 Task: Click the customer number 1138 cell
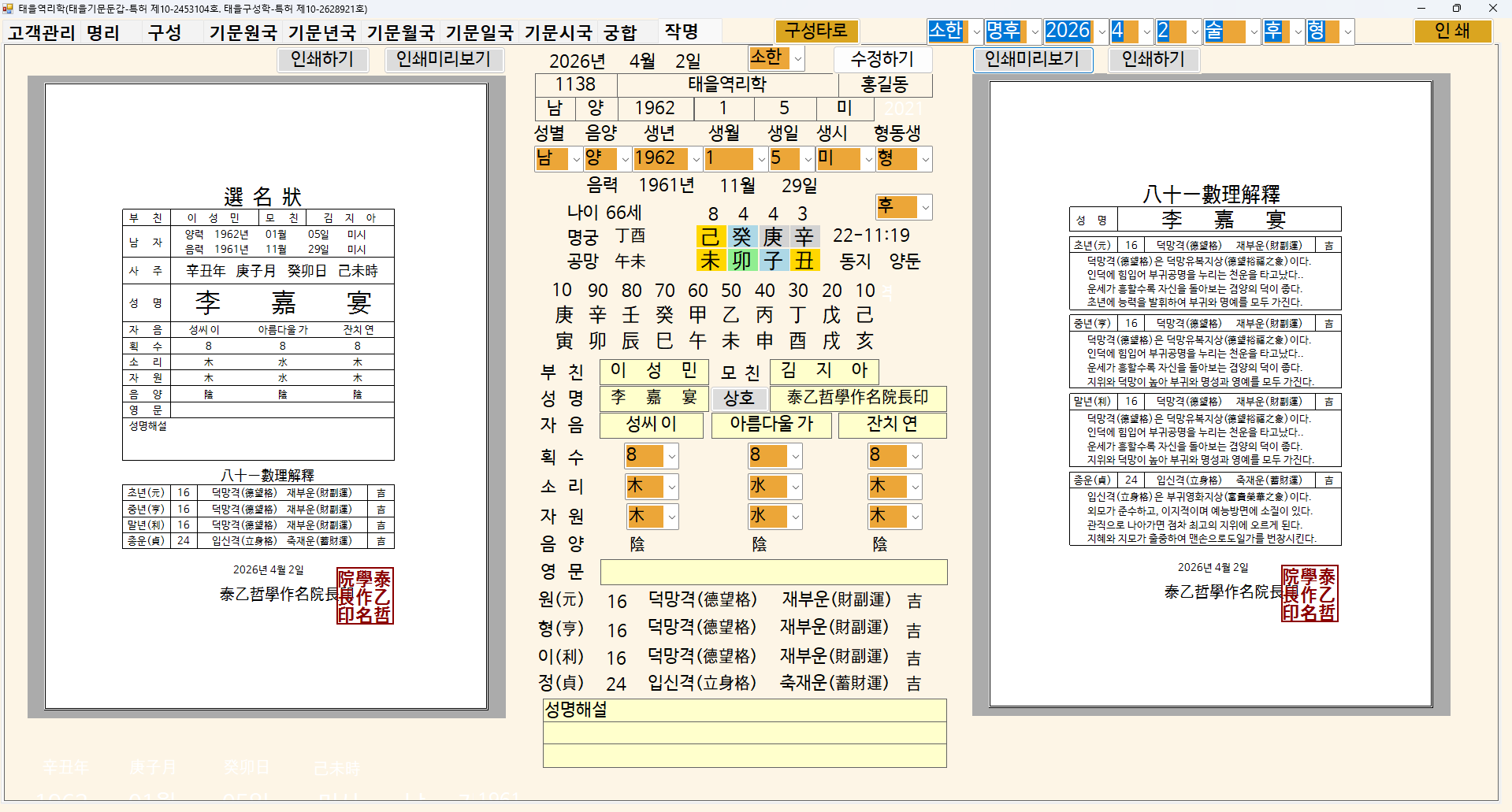576,84
